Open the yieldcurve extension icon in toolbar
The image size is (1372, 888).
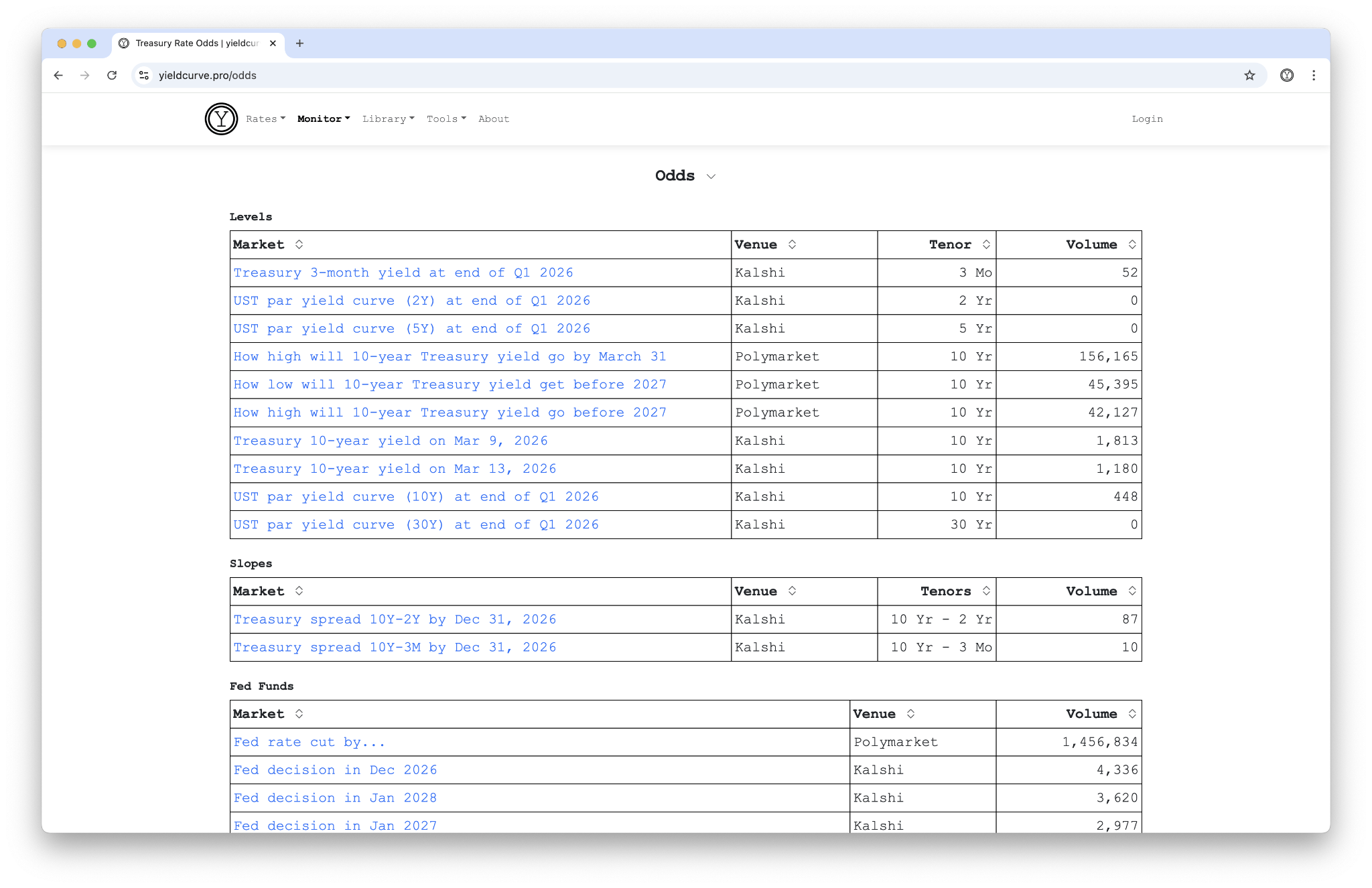click(1286, 76)
